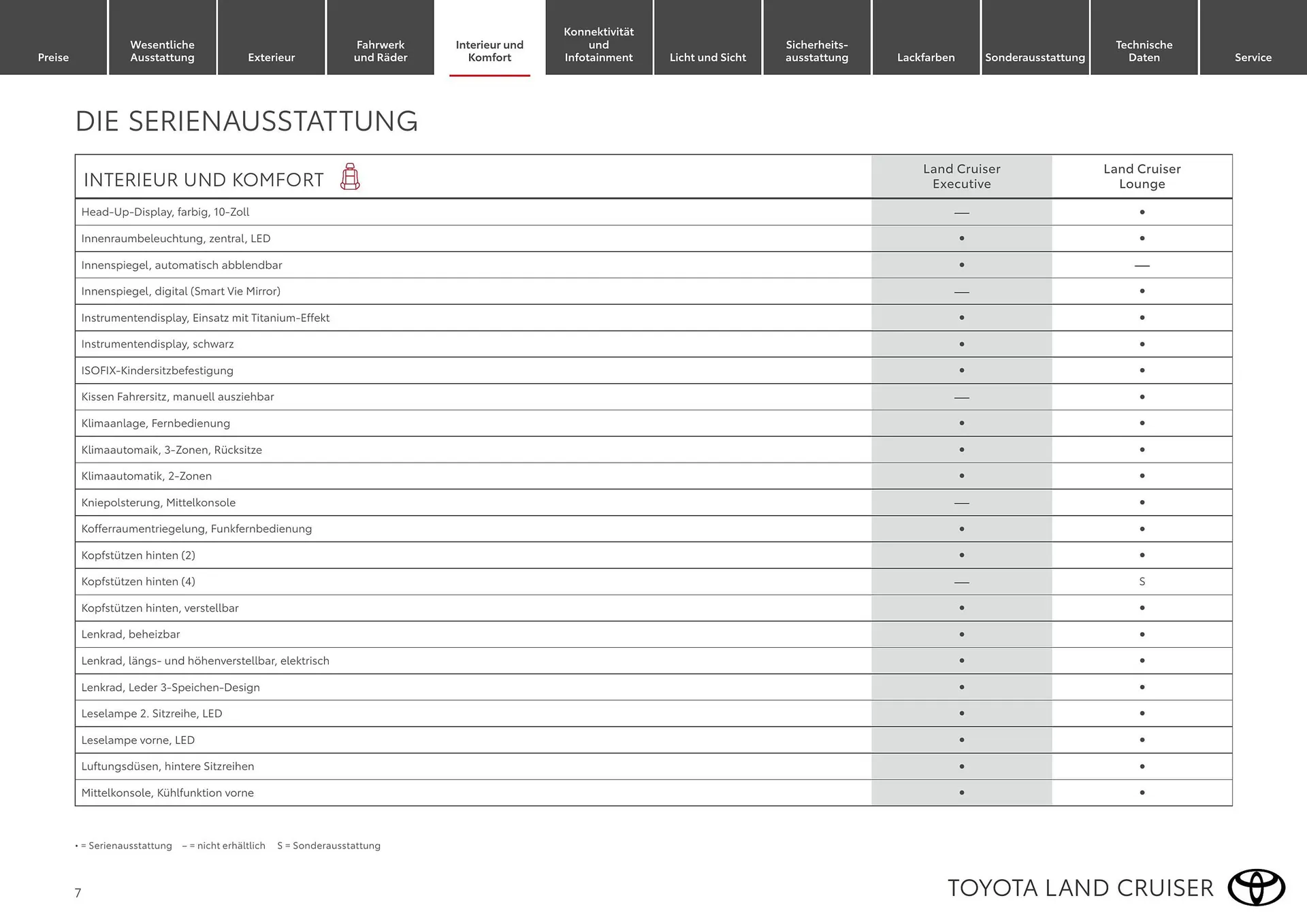The image size is (1307, 924).
Task: Navigate to the Service section
Action: coord(1253,57)
